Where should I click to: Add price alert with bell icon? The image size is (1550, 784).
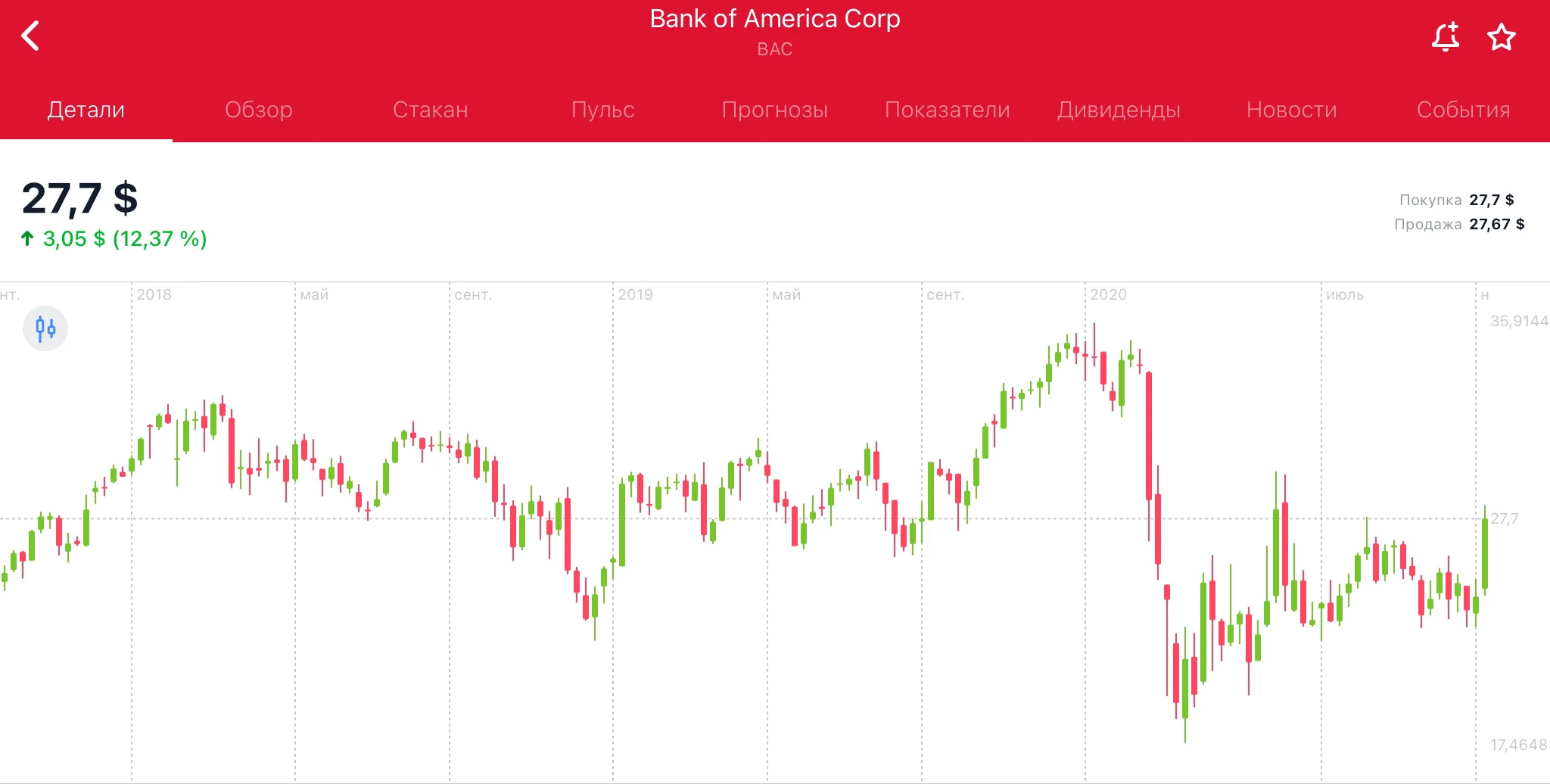[x=1446, y=36]
